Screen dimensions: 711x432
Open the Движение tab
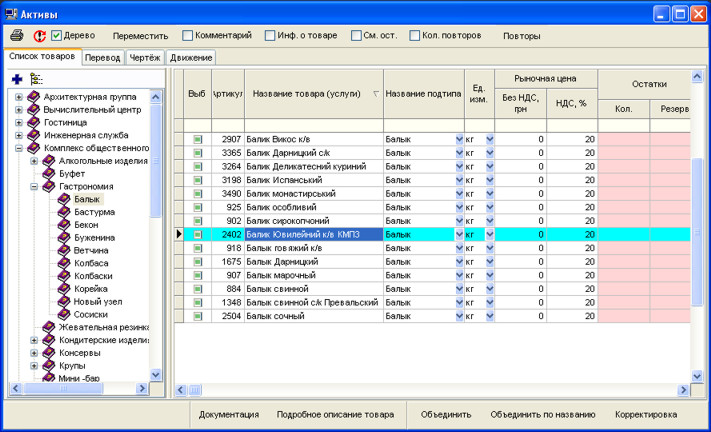pyautogui.click(x=191, y=58)
